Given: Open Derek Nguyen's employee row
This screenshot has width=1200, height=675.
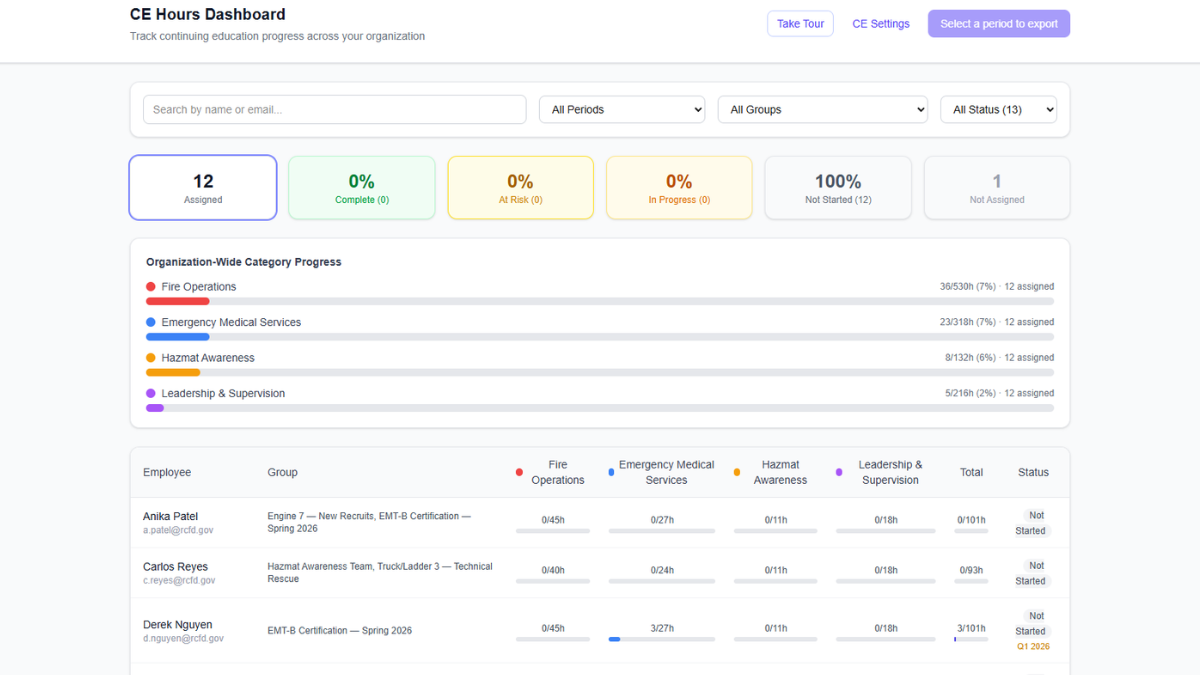Looking at the screenshot, I should (600, 630).
